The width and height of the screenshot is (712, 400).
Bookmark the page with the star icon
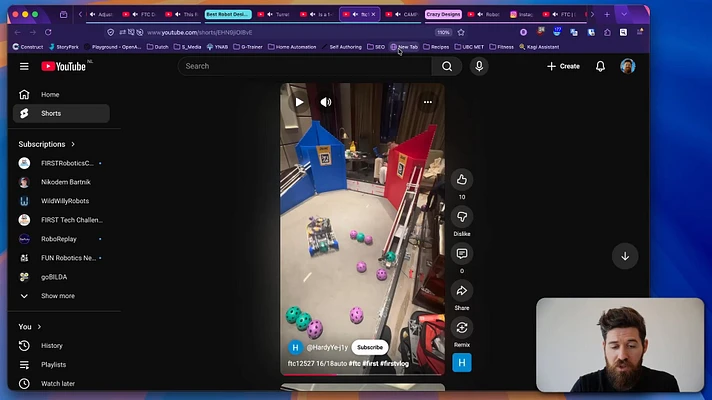[461, 33]
